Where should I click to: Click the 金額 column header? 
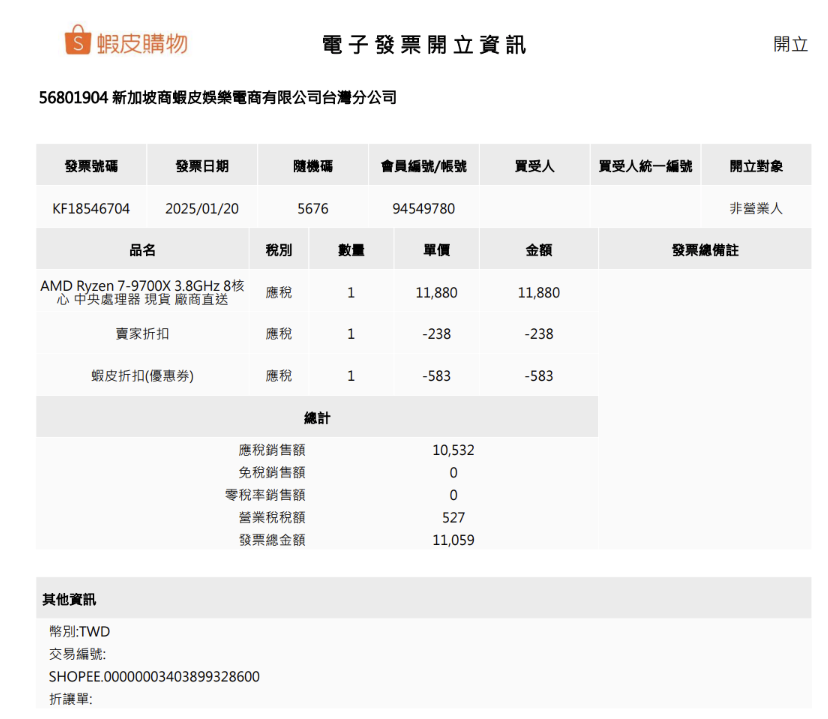[539, 250]
